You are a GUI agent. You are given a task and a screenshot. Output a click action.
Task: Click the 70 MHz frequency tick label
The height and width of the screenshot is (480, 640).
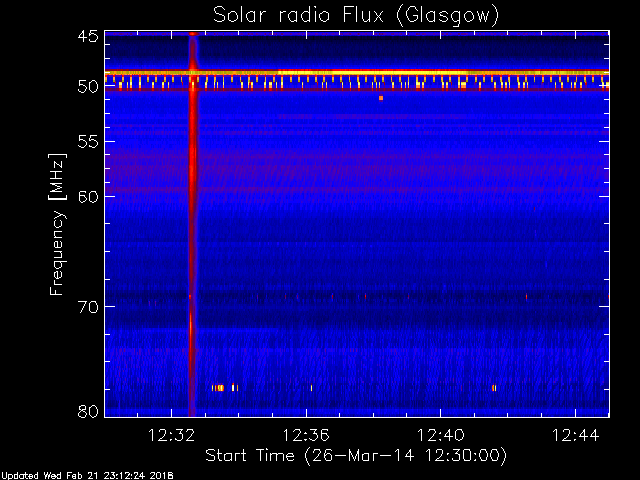click(88, 307)
